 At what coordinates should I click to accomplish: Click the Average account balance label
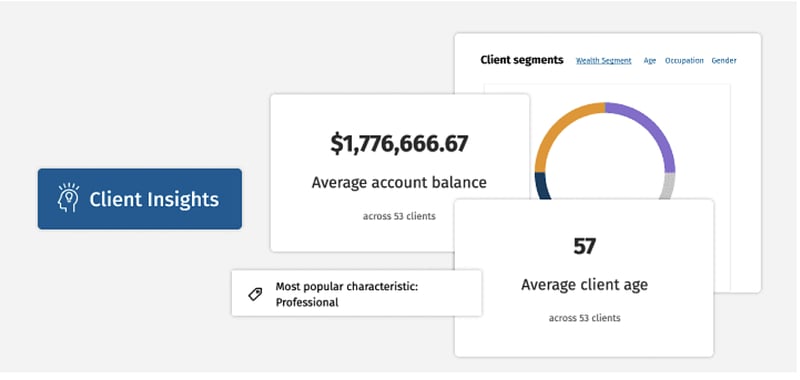(x=399, y=182)
